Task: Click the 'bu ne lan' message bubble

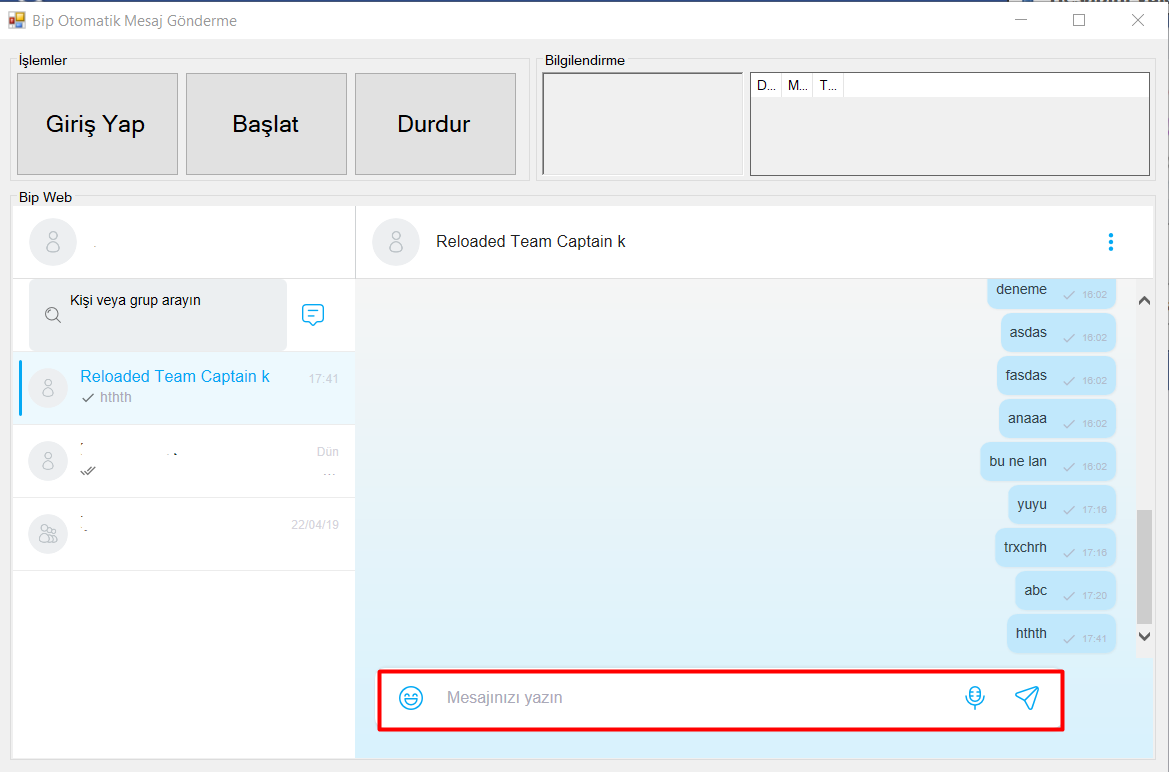Action: [x=1047, y=462]
